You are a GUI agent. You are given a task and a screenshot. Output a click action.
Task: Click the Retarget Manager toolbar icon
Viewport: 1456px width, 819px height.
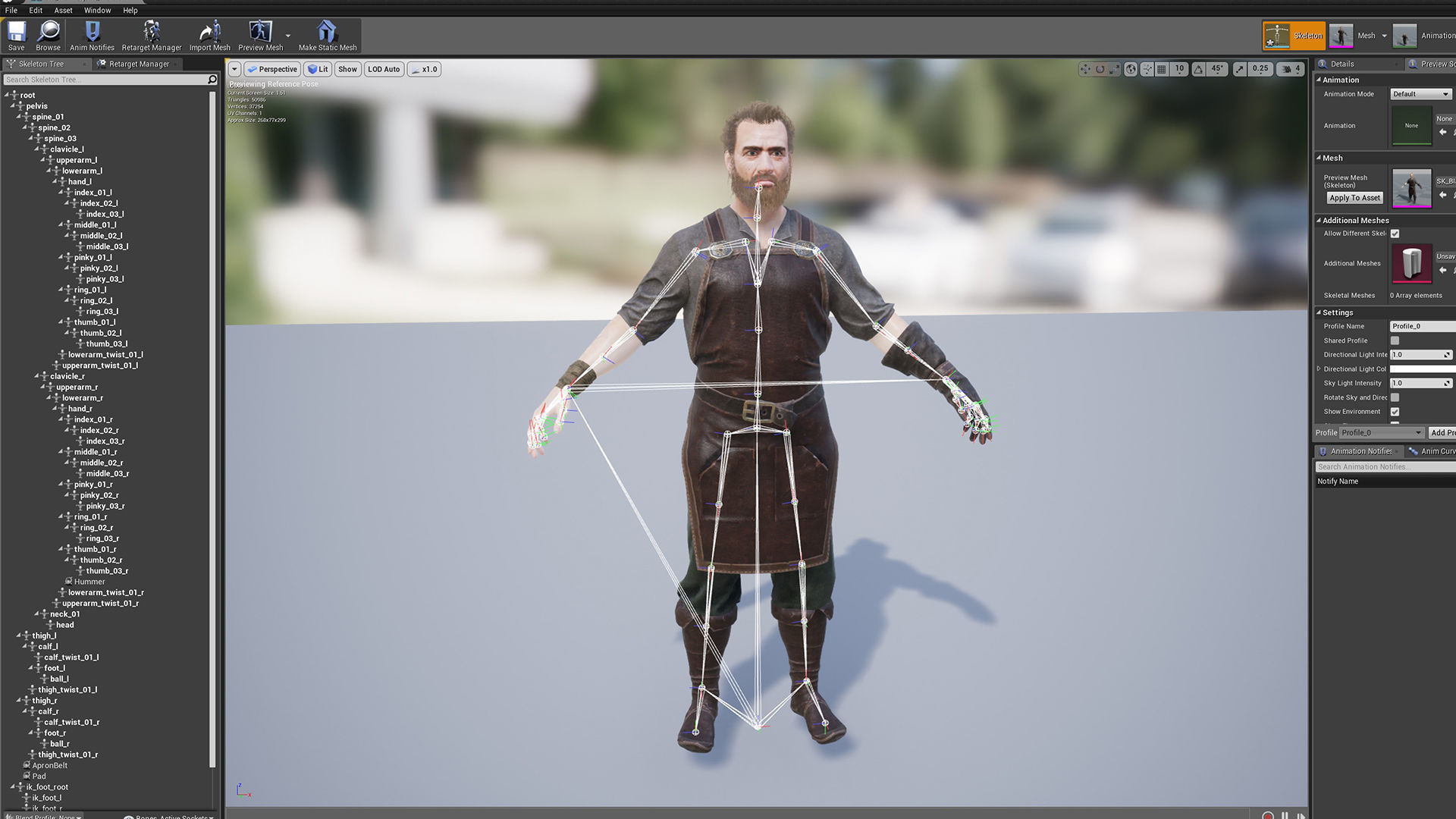[x=152, y=33]
